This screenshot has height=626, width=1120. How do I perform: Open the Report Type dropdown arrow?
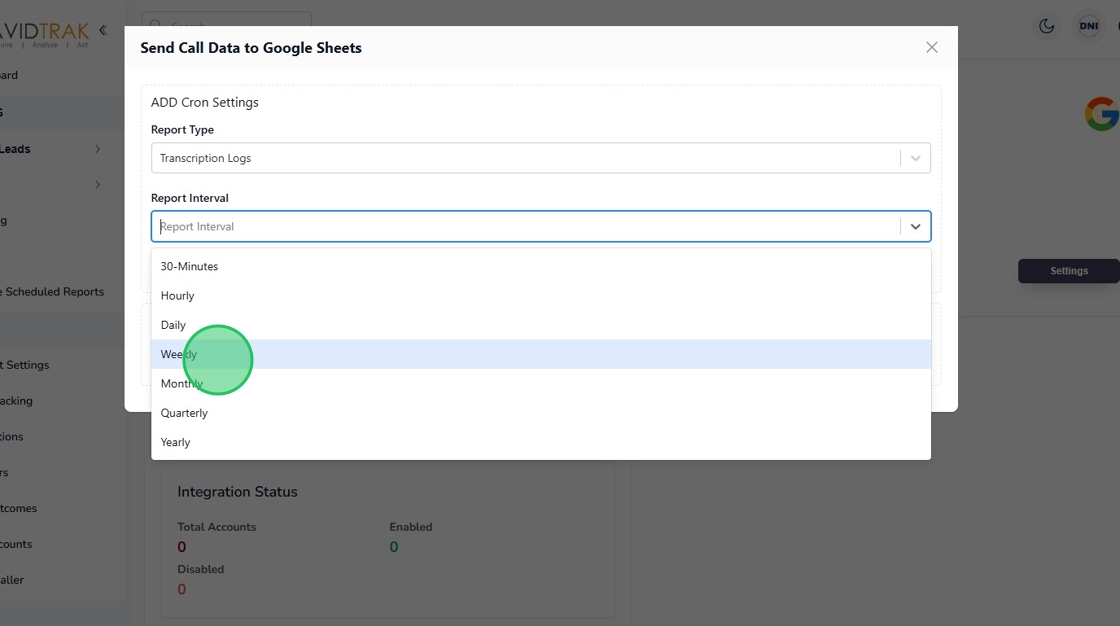pos(915,158)
